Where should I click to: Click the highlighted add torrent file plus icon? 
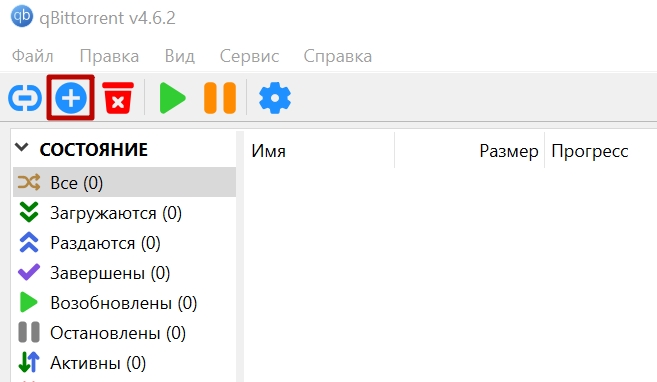point(70,98)
